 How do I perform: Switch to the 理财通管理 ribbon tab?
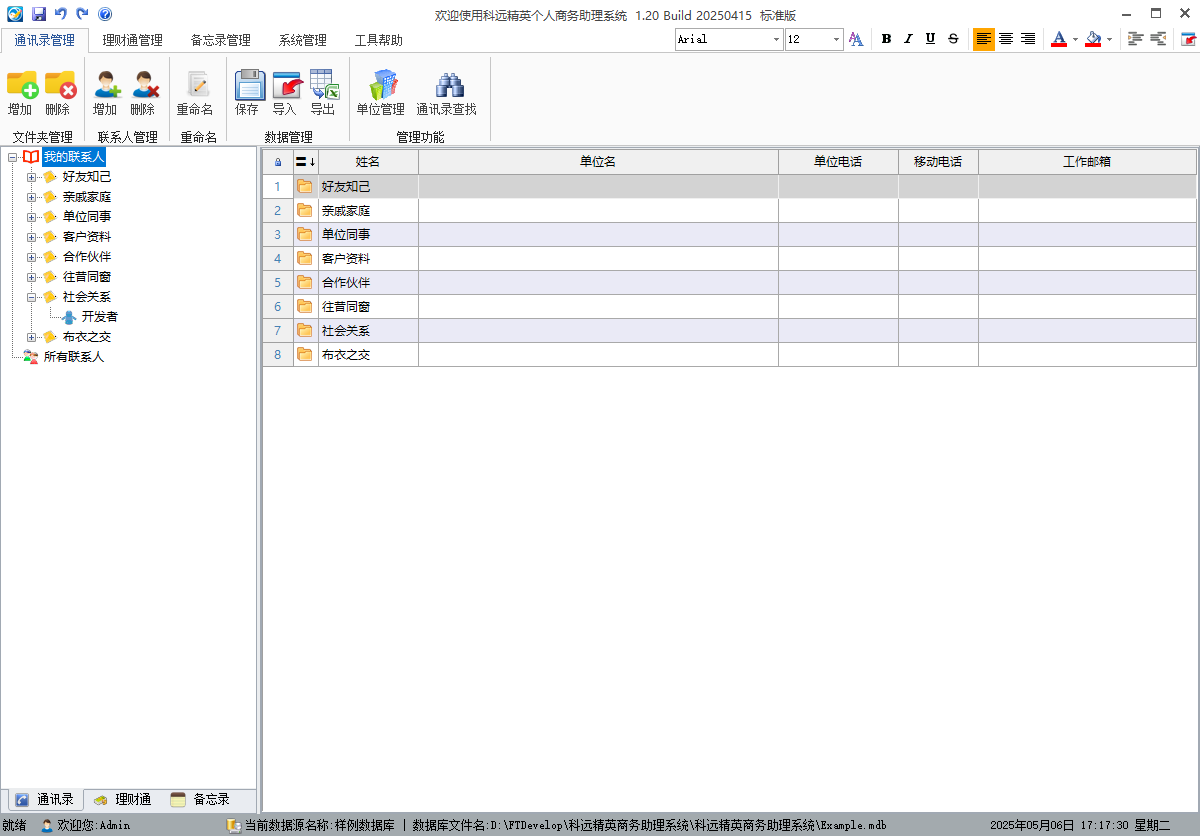(x=132, y=41)
